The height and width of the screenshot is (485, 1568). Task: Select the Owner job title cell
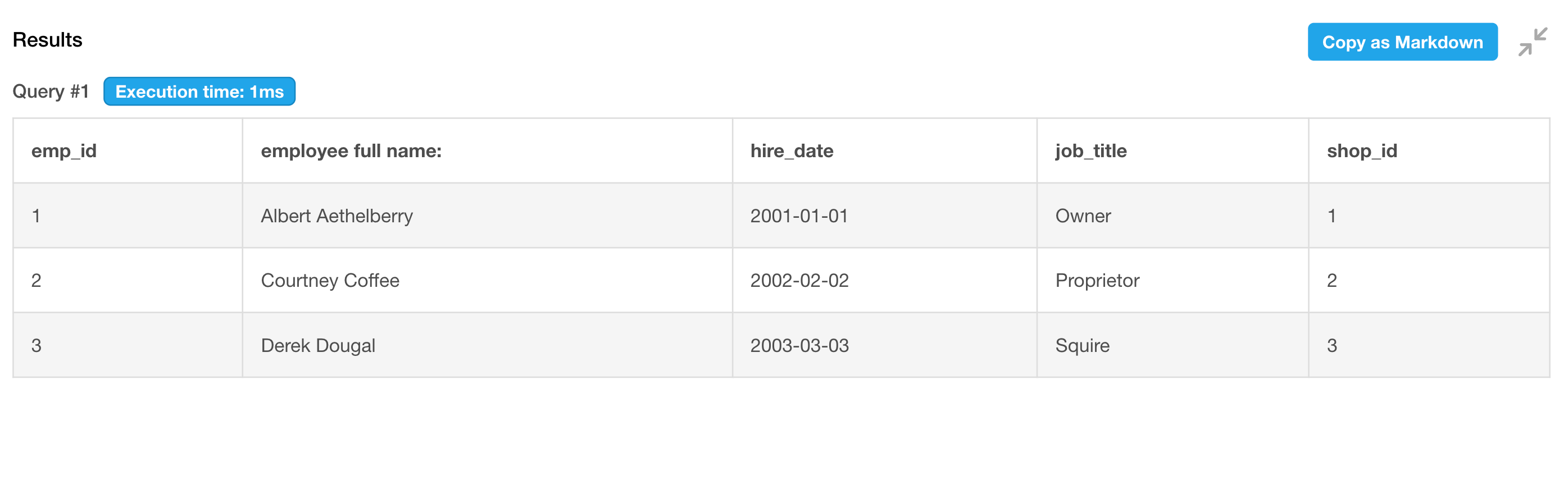1172,216
